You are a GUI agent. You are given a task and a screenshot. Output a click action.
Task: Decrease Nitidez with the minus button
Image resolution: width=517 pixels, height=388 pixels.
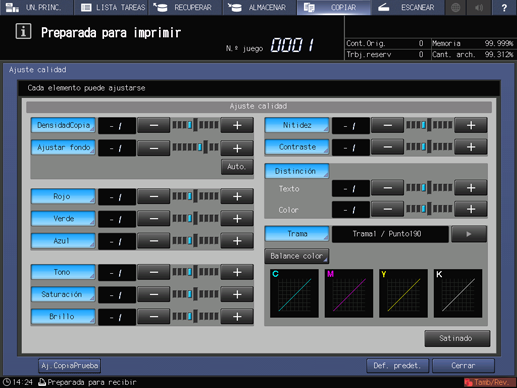coord(387,126)
